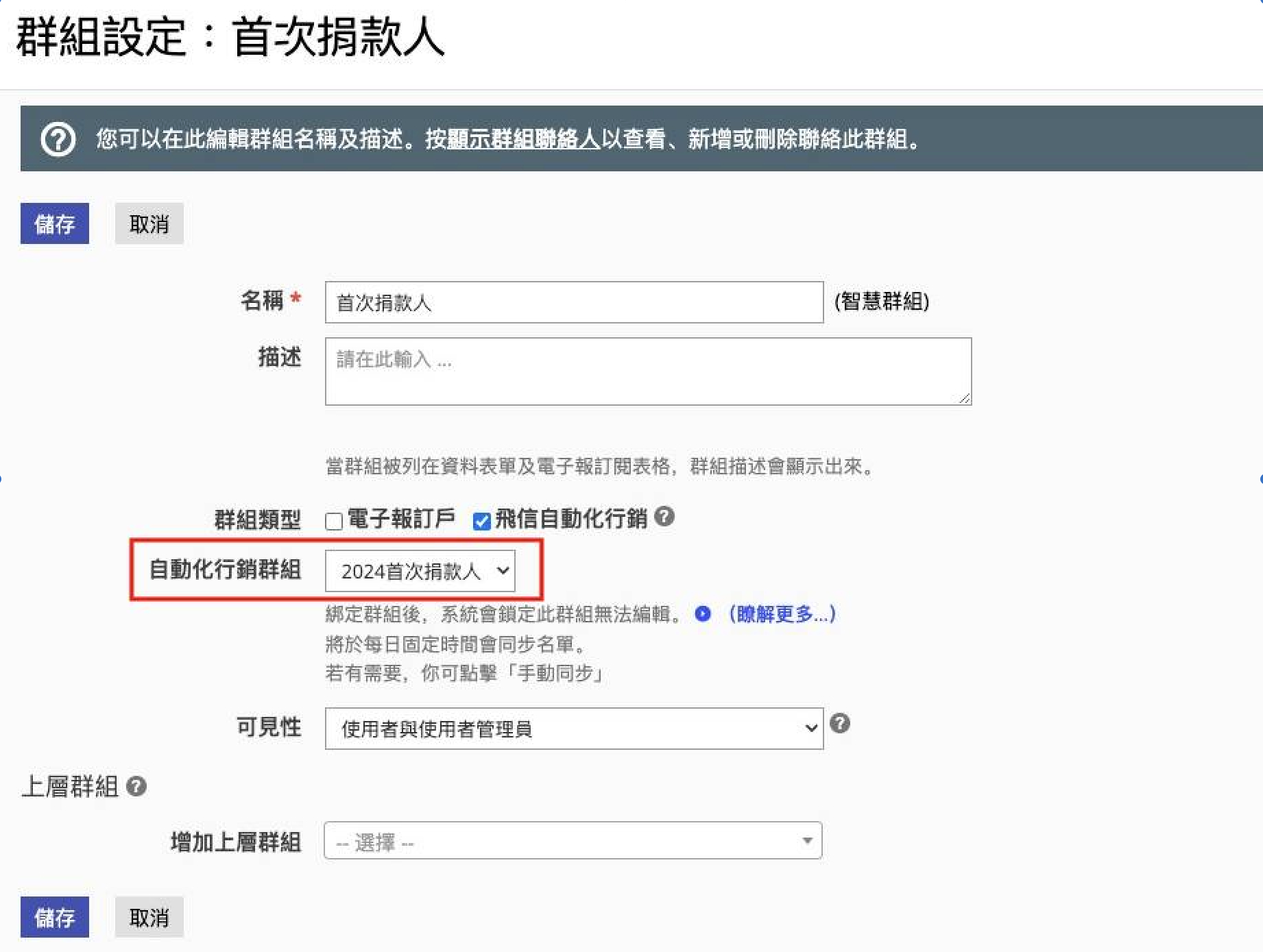Enable the 電子報訂戶 checkbox

tap(334, 522)
